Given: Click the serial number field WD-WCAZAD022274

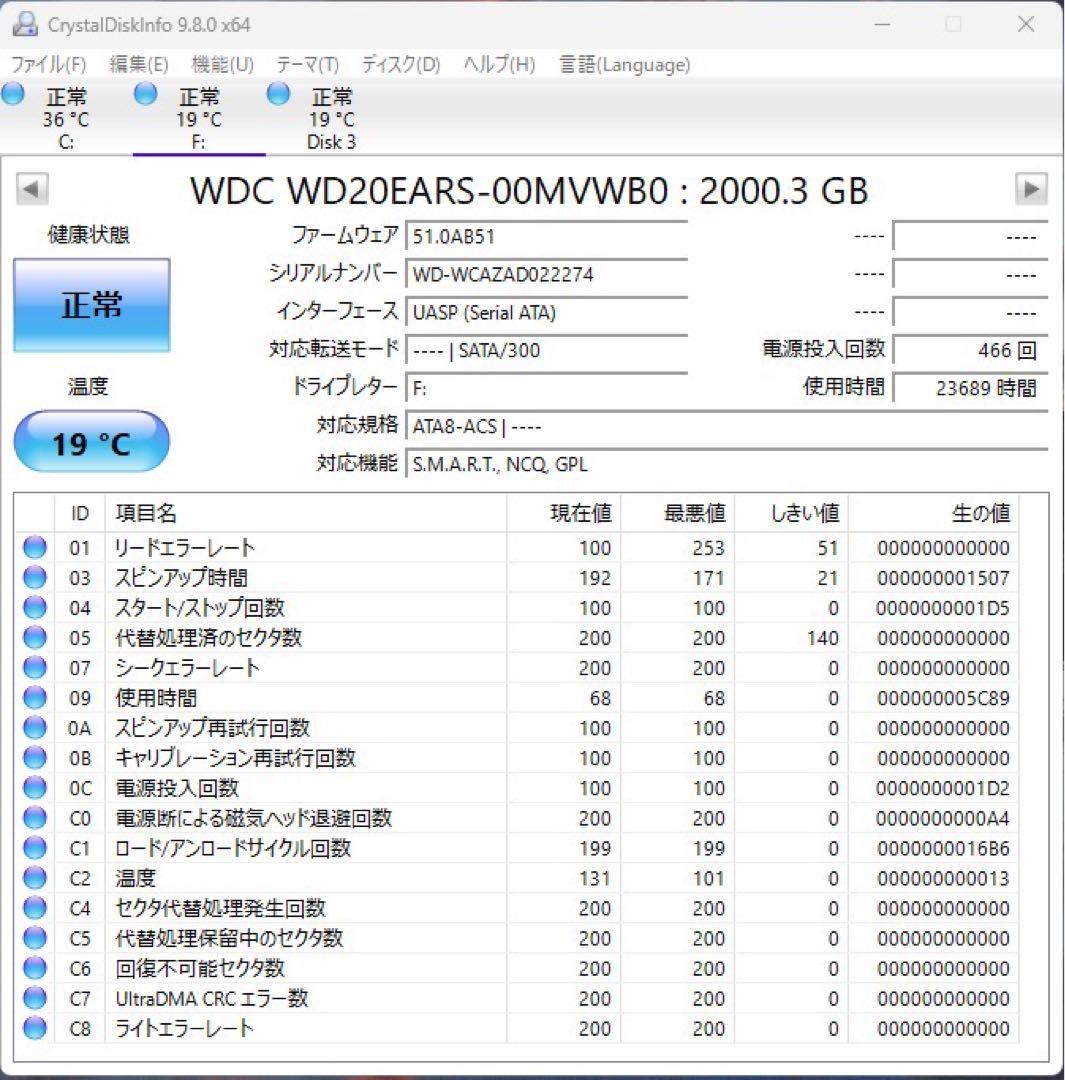Looking at the screenshot, I should pyautogui.click(x=547, y=274).
